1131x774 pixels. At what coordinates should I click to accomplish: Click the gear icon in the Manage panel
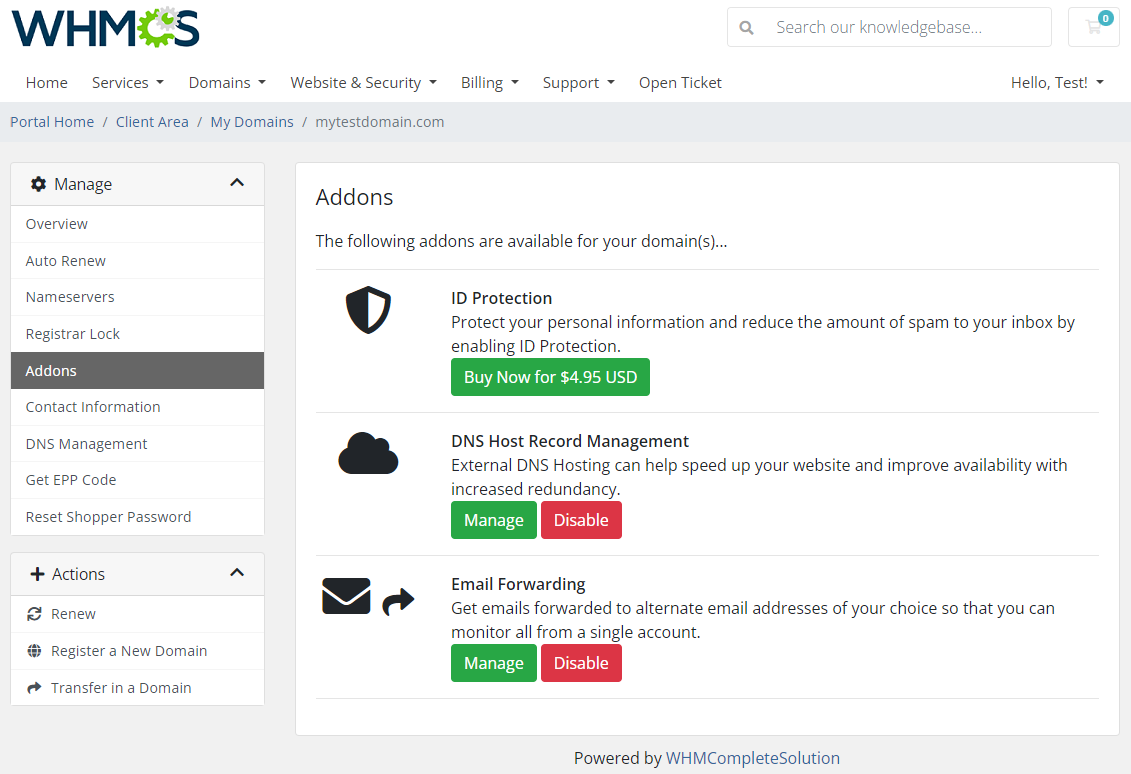pyautogui.click(x=38, y=183)
